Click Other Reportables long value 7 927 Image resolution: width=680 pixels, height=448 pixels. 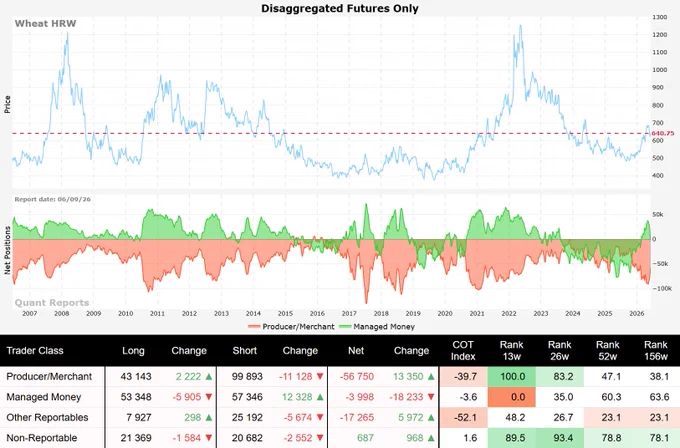click(x=139, y=417)
